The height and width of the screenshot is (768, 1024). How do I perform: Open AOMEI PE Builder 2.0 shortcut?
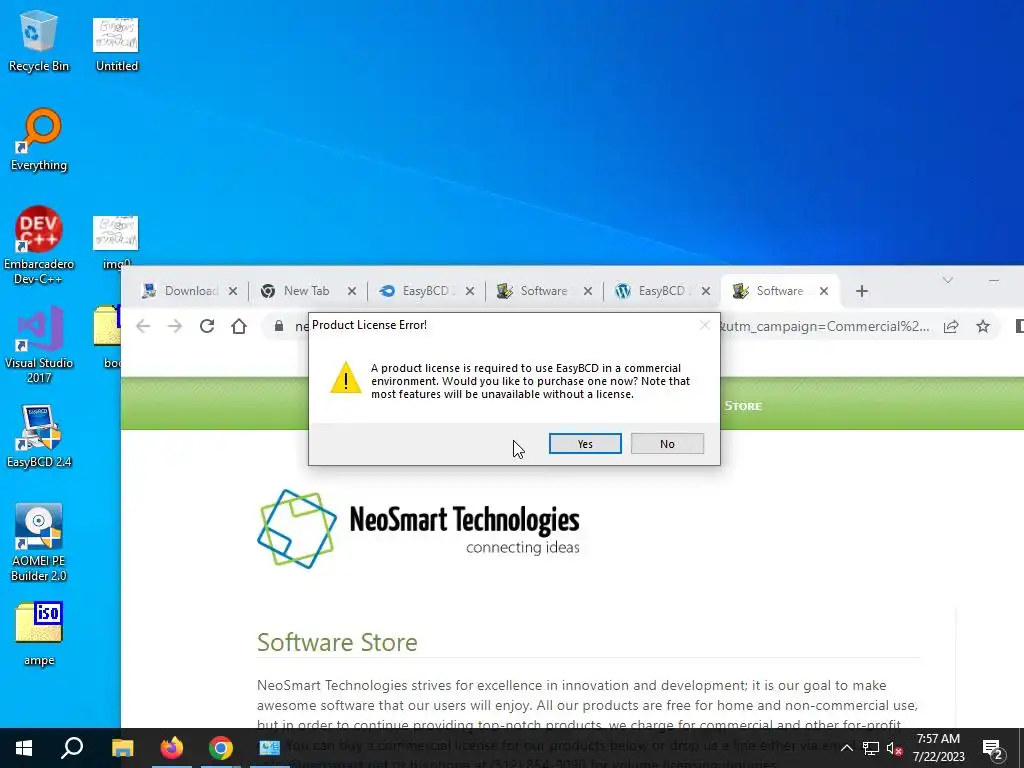coord(39,542)
